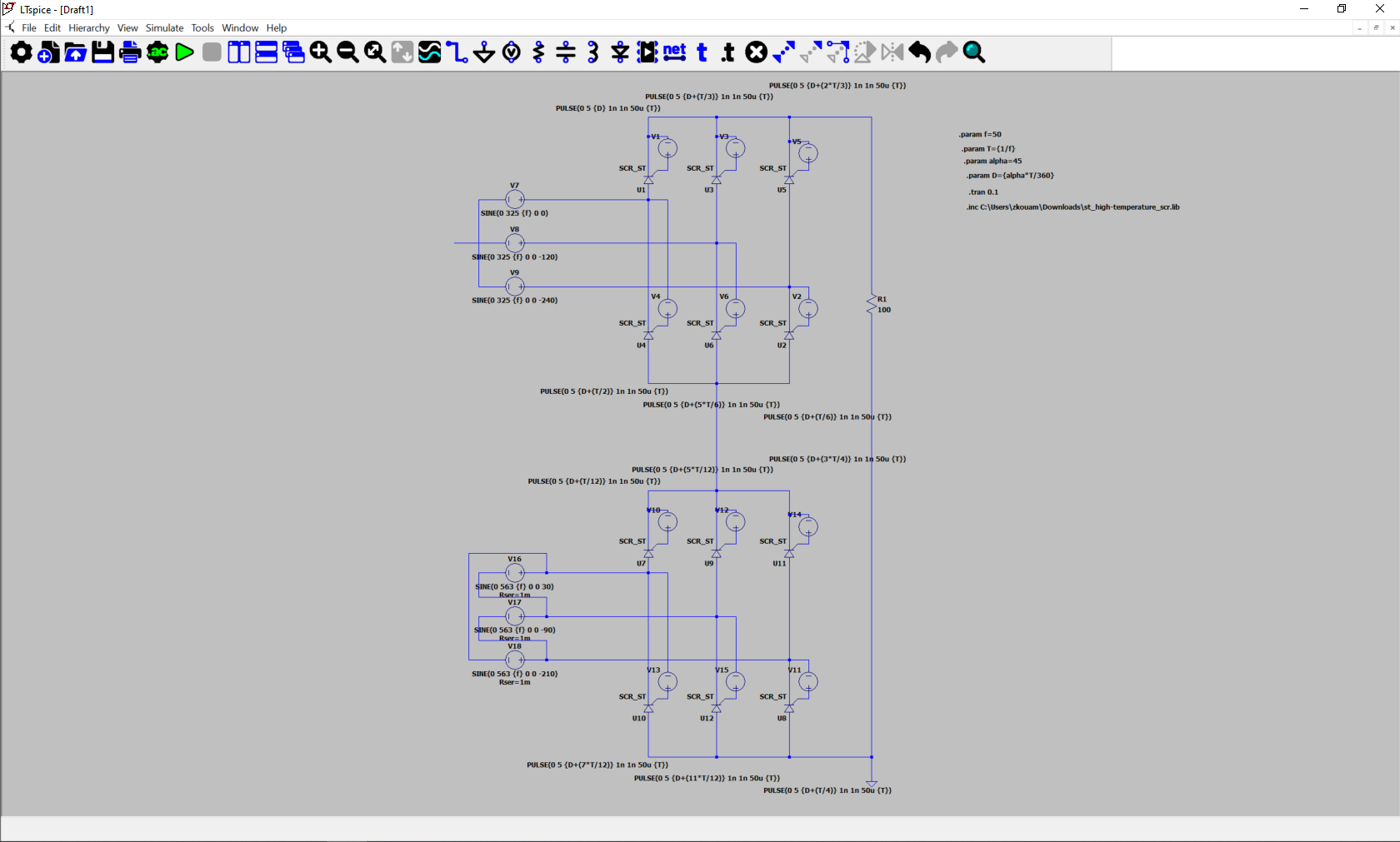This screenshot has width=1400, height=842.
Task: Click resistor R1 in the schematic
Action: pos(872,305)
